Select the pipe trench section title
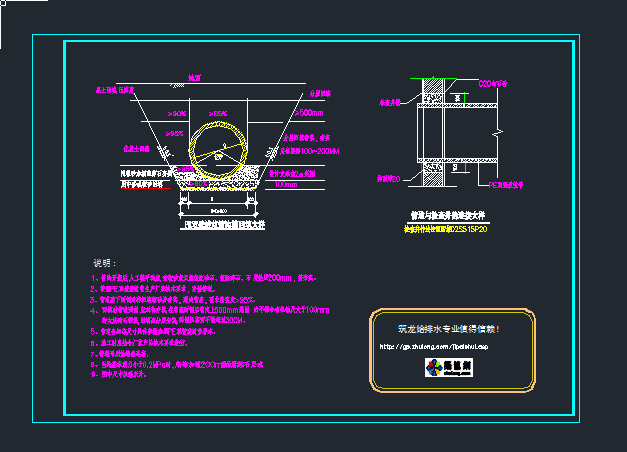 tap(217, 226)
